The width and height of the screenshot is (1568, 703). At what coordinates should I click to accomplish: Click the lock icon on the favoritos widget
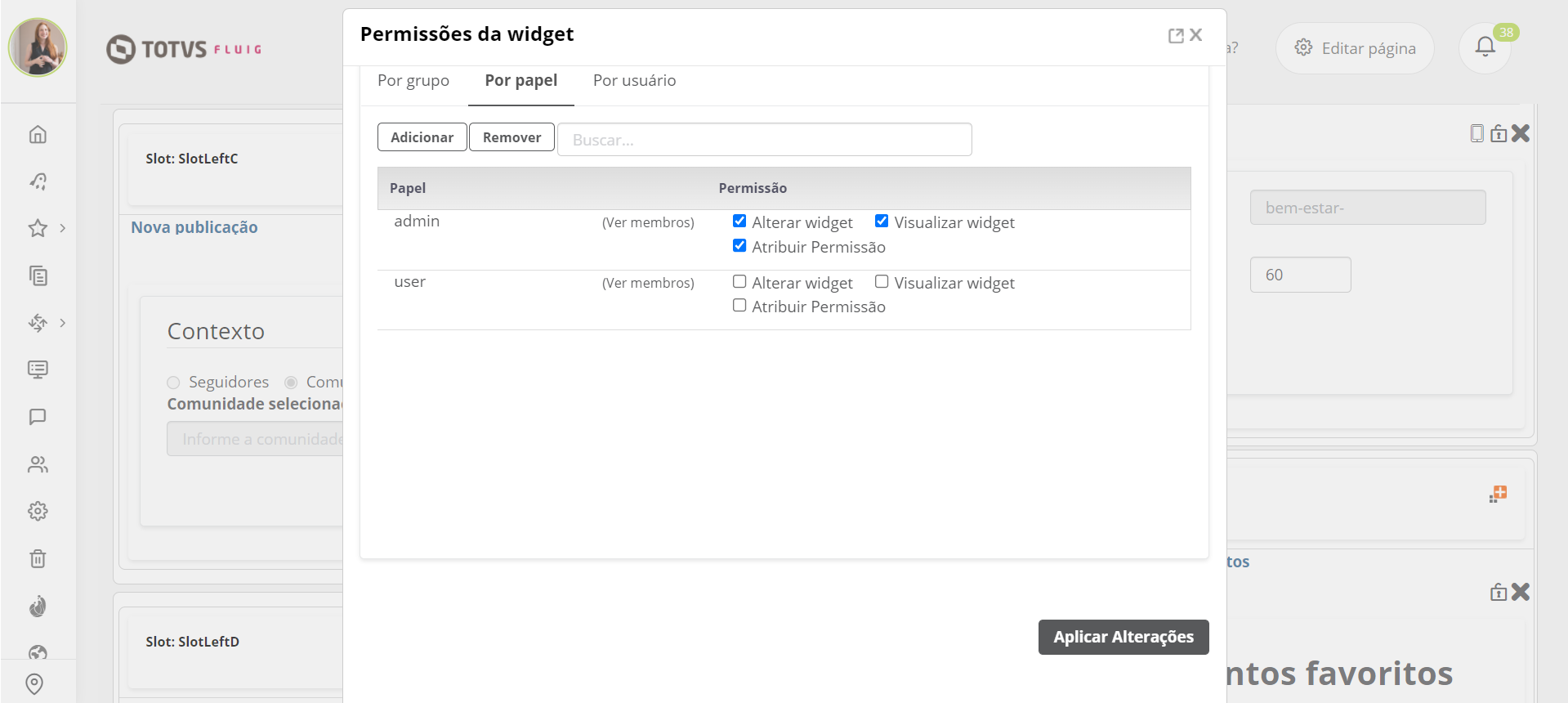point(1499,592)
